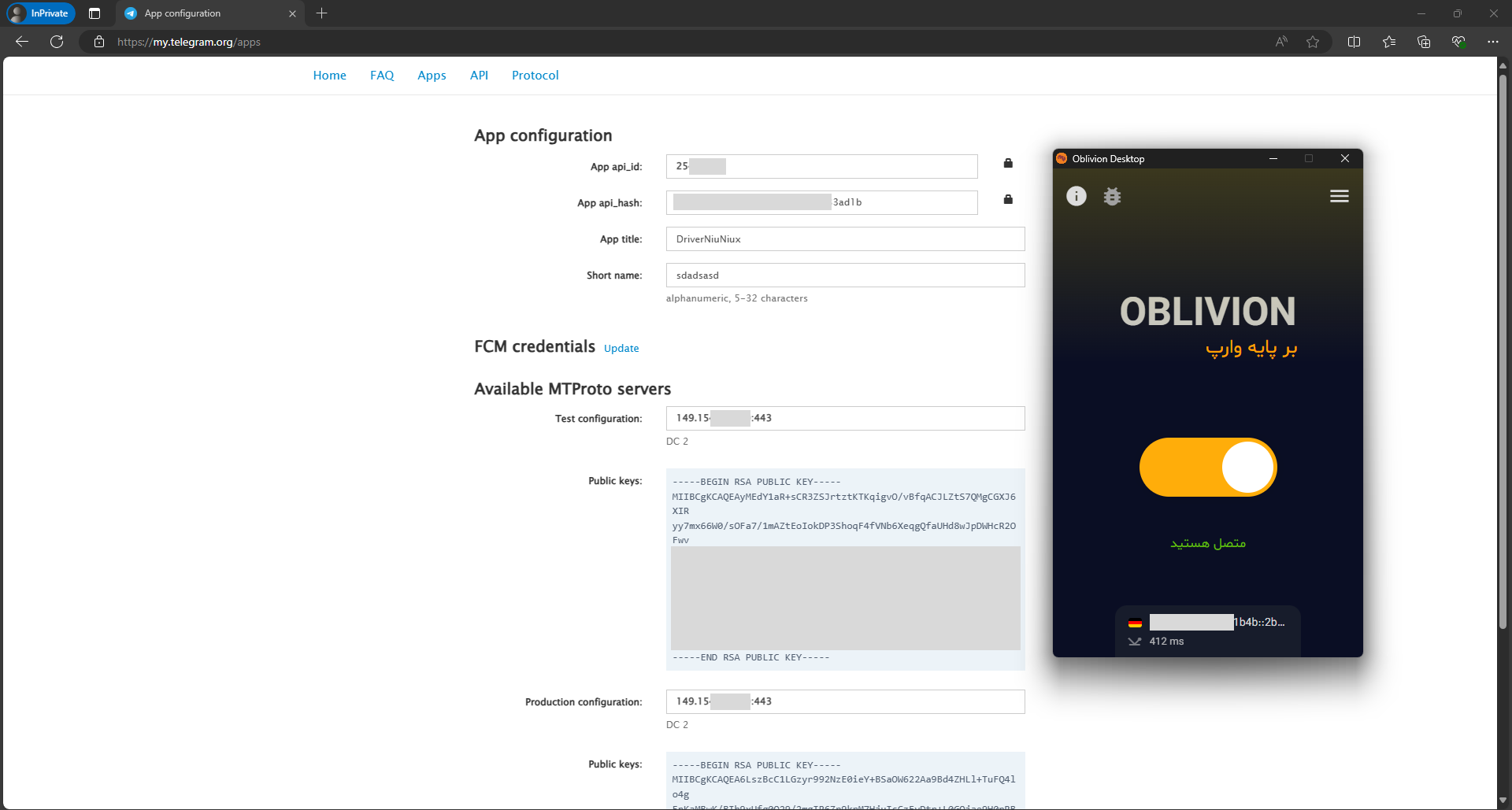Viewport: 1512px width, 810px height.
Task: Click the App configuration heading
Action: (543, 135)
